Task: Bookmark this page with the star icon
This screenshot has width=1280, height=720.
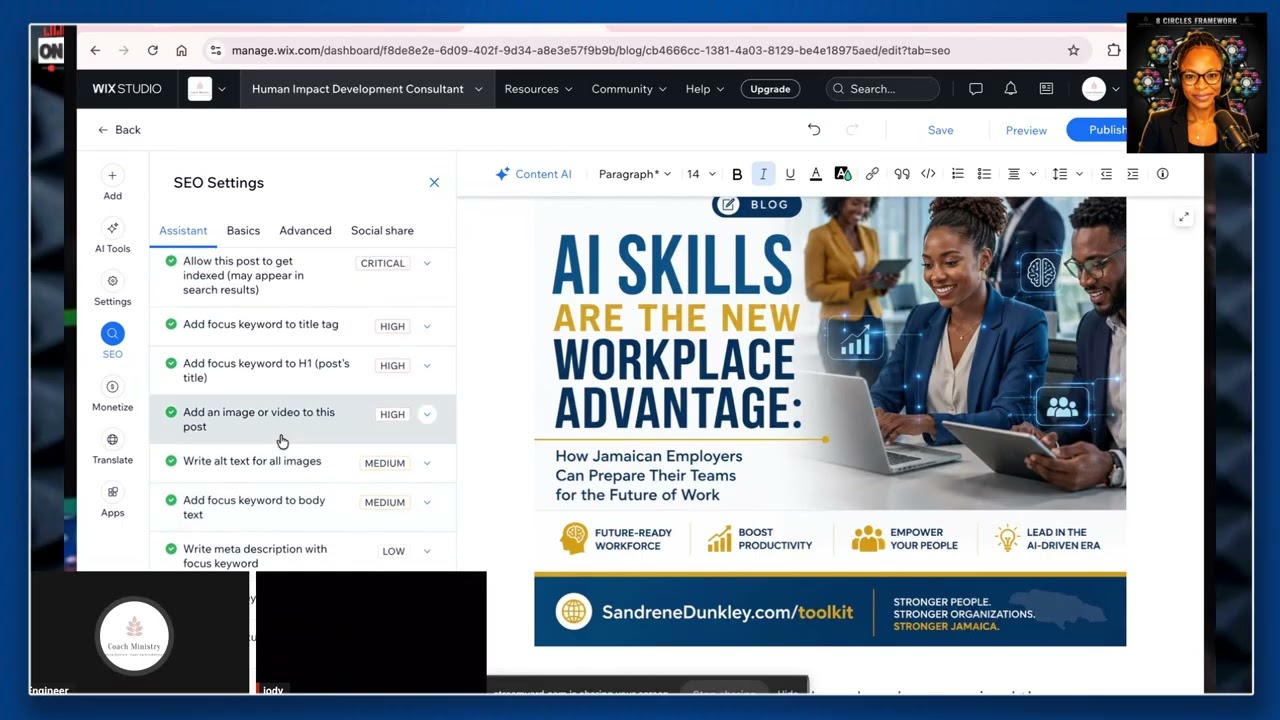Action: 1073,50
